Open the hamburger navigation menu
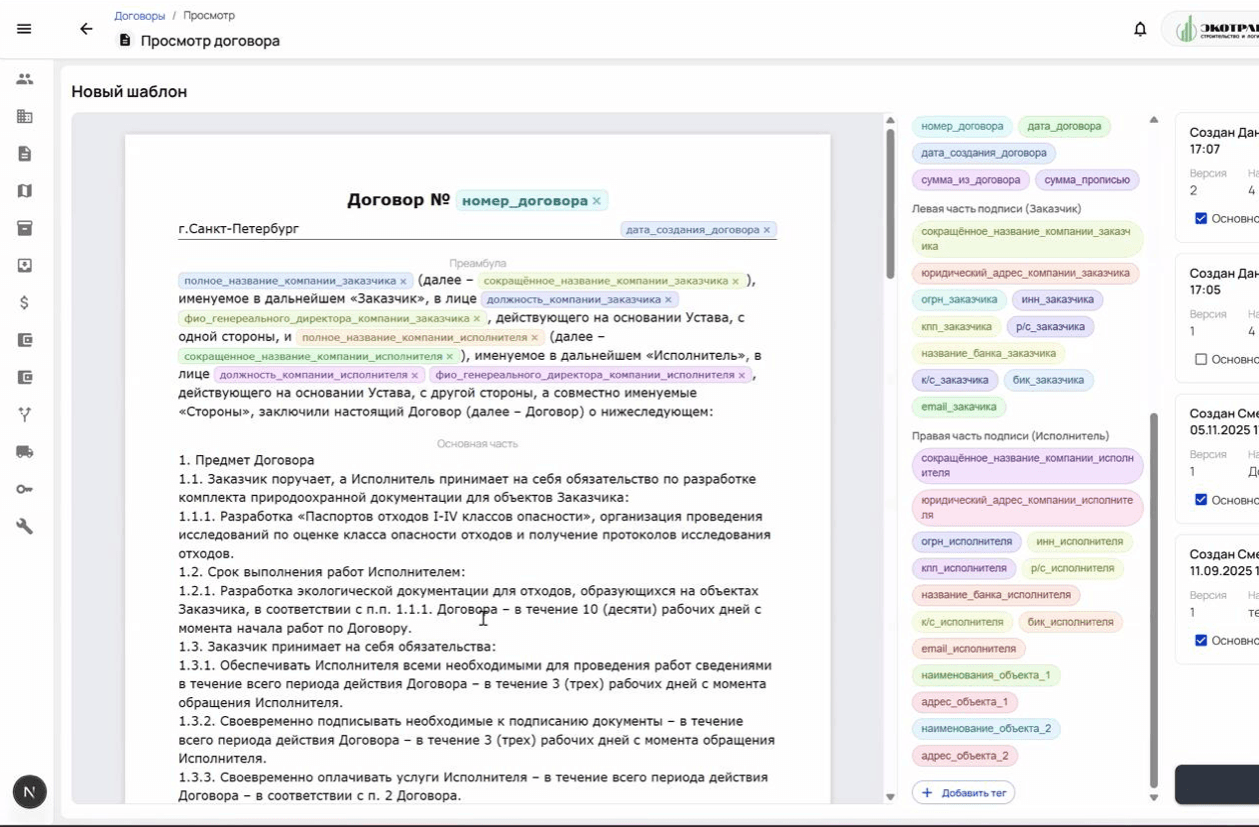The height and width of the screenshot is (827, 1259). pos(24,29)
